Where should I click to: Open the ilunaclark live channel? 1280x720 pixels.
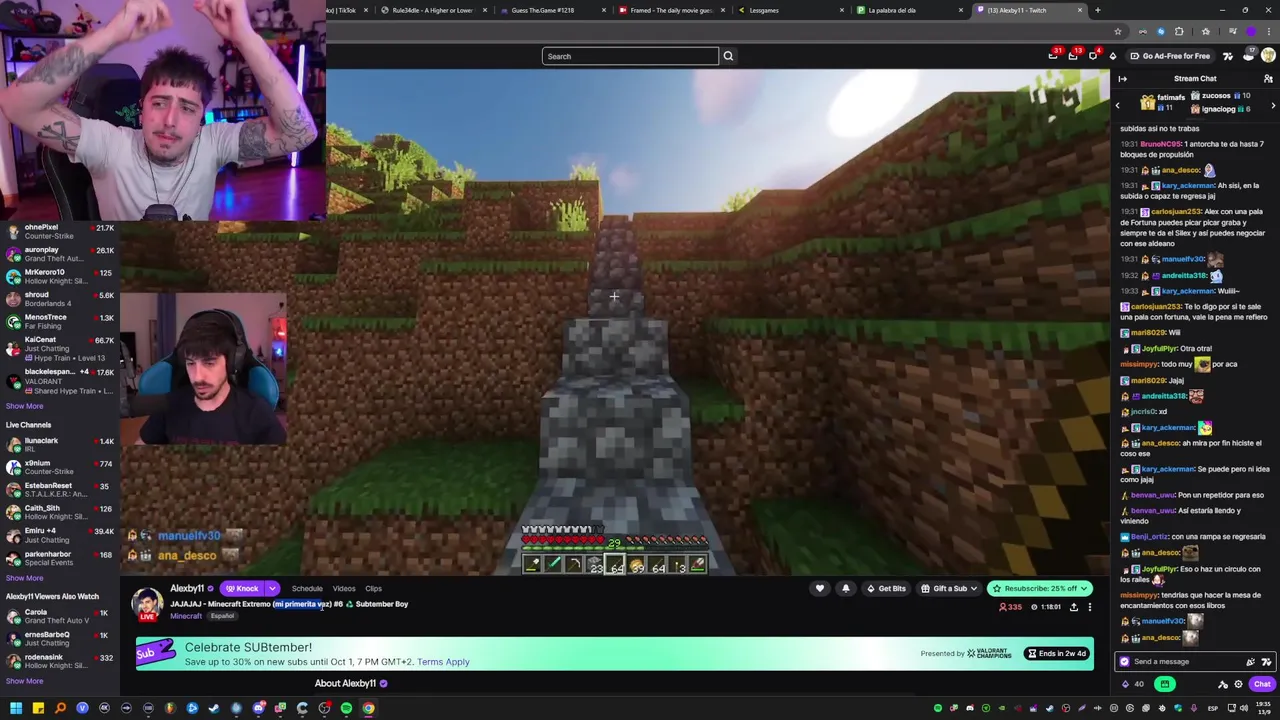click(x=60, y=445)
